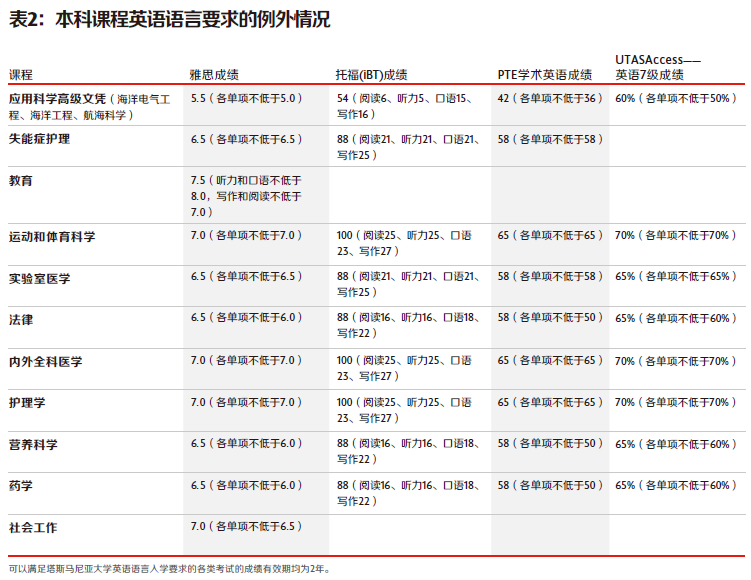This screenshot has height=580, width=751.
Task: Click the 药学 row PTE 58 cell
Action: pos(550,485)
